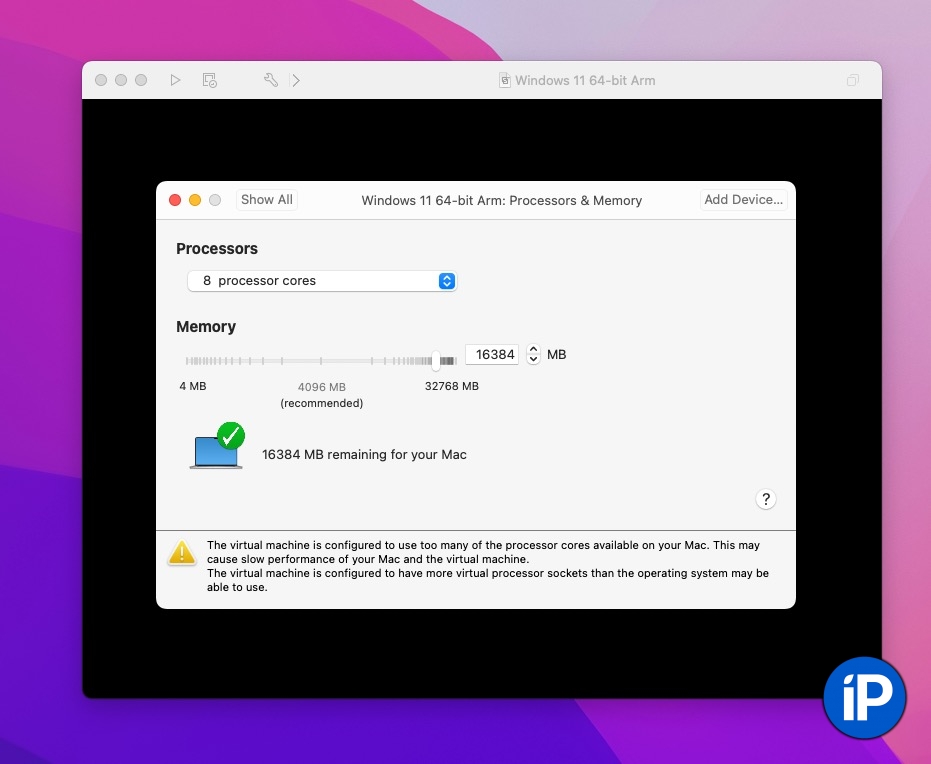Click the memory value field 16384
This screenshot has width=931, height=764.
(492, 354)
